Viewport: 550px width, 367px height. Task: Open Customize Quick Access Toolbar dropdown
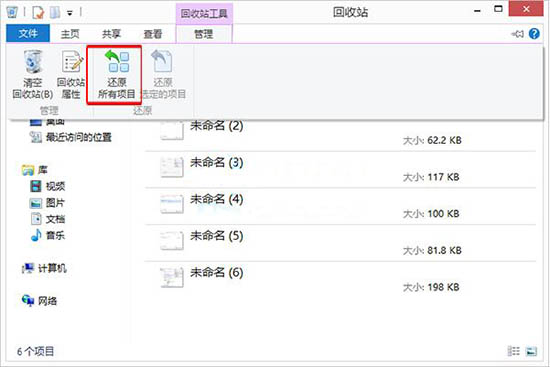point(70,13)
